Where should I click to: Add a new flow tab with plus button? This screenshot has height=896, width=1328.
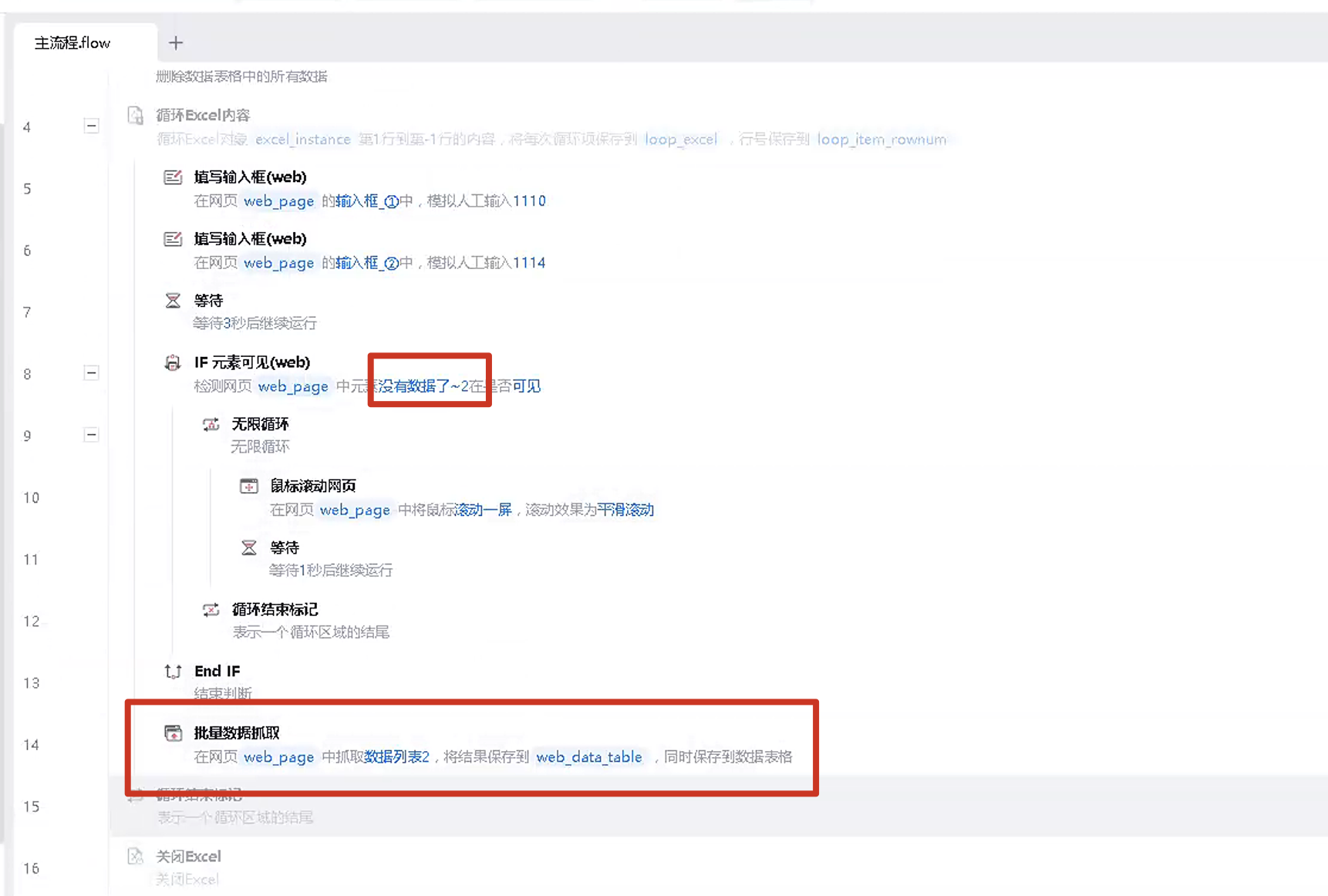point(176,43)
